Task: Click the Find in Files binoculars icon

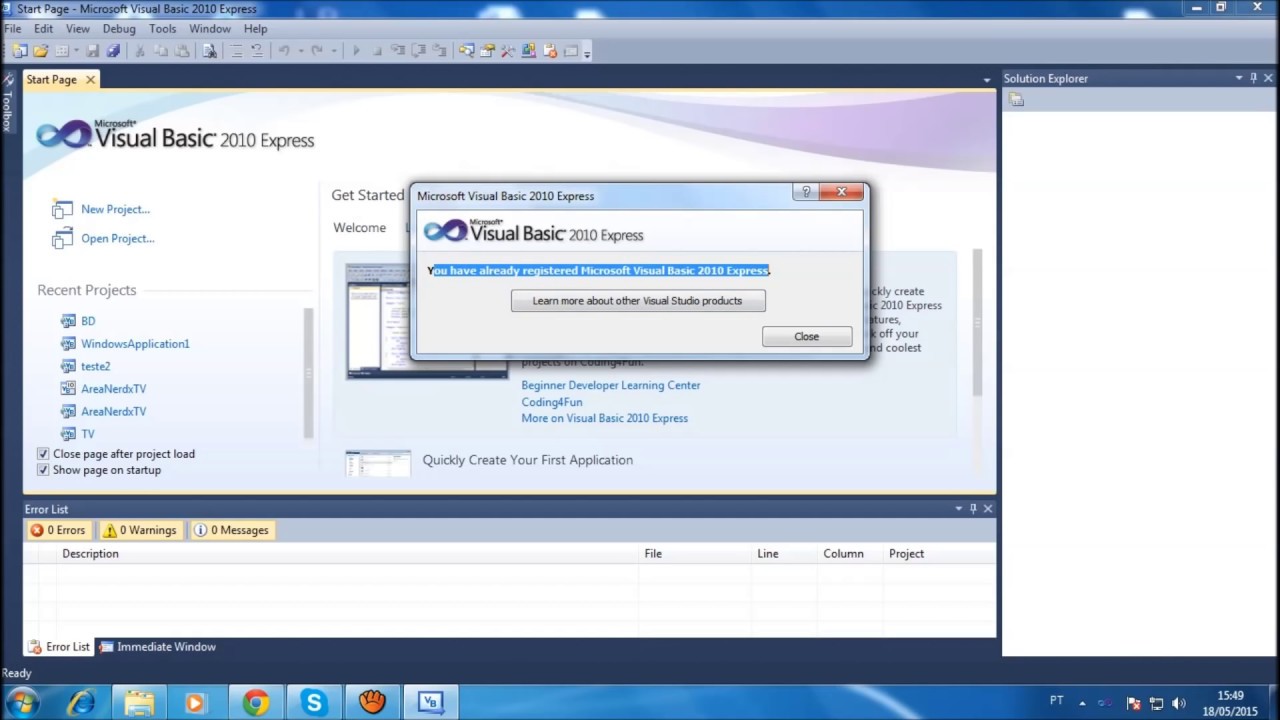Action: coord(210,51)
